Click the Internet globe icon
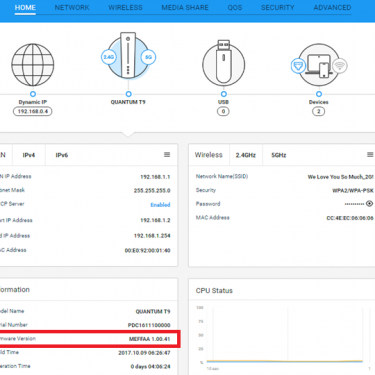 point(33,65)
